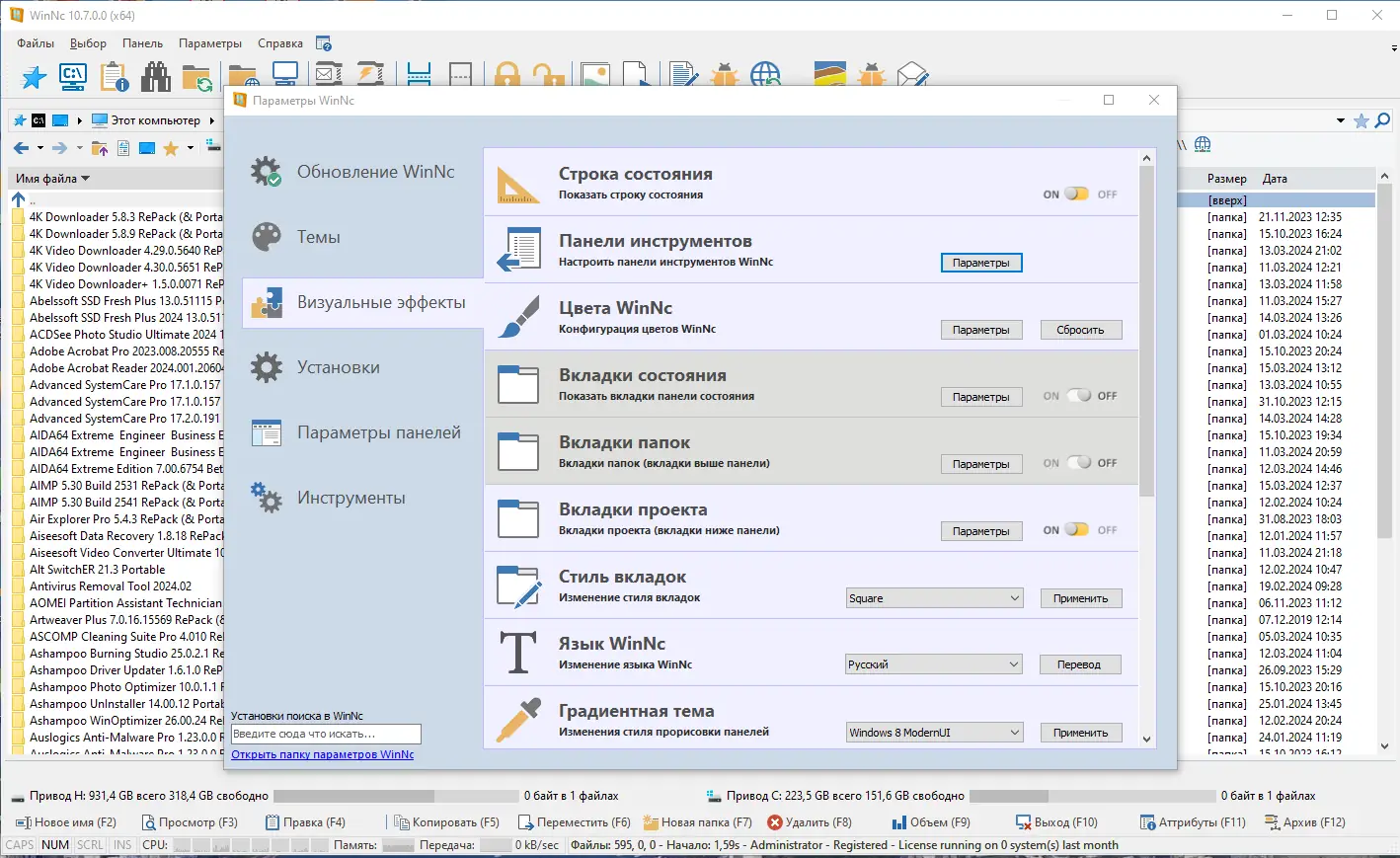Click the Язык WinNc letter T icon
1400x858 pixels.
pyautogui.click(x=518, y=653)
